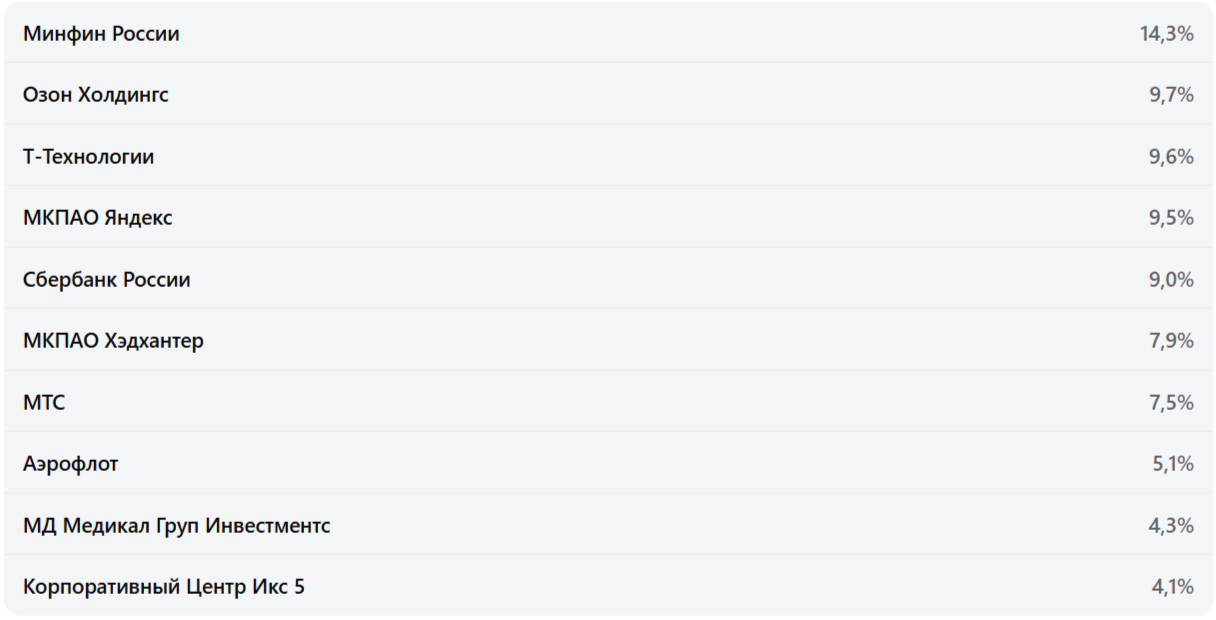1216x620 pixels.
Task: Select the 4,1% value for Икс 5
Action: tap(1173, 587)
